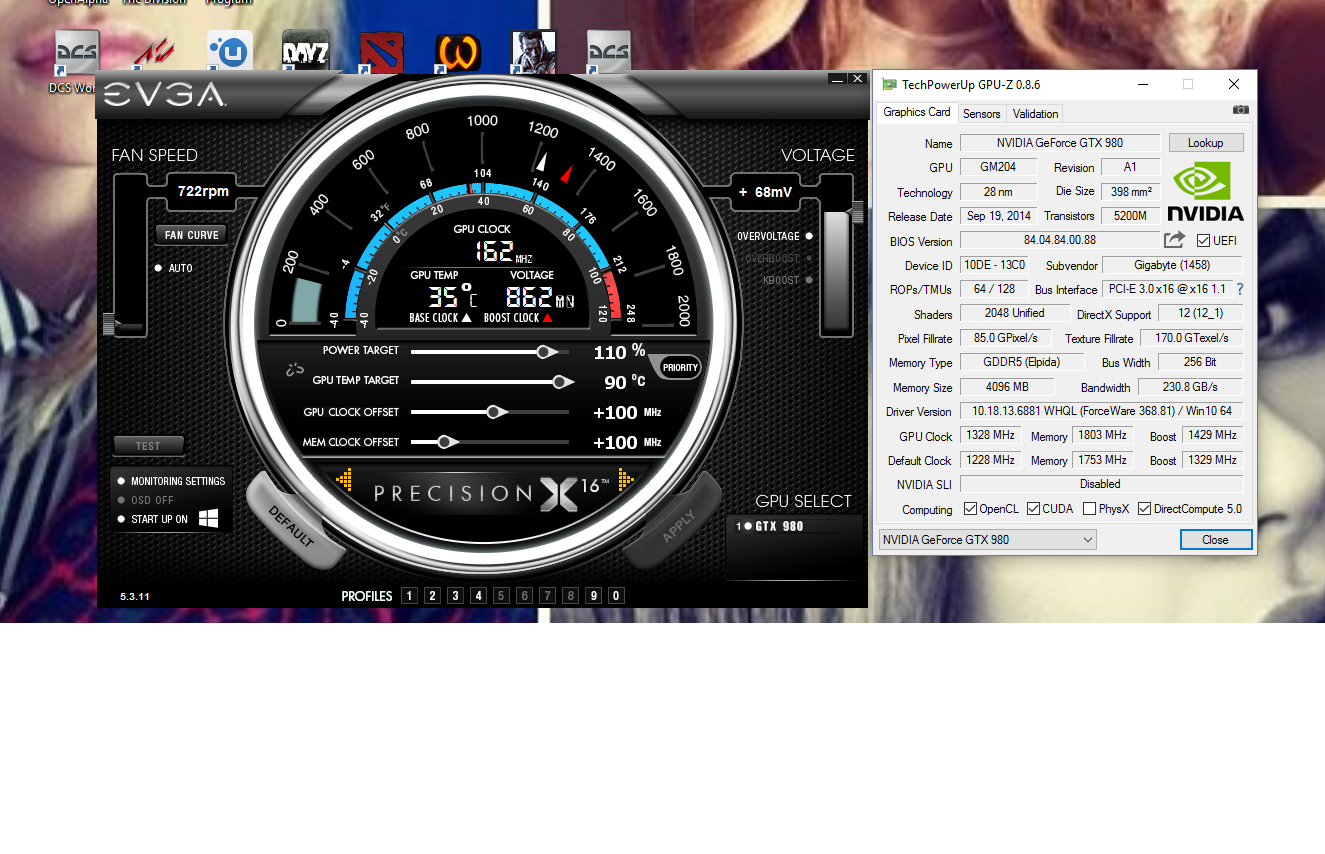Click the GPU-Z screenshot camera icon
1325x854 pixels.
(x=1241, y=110)
